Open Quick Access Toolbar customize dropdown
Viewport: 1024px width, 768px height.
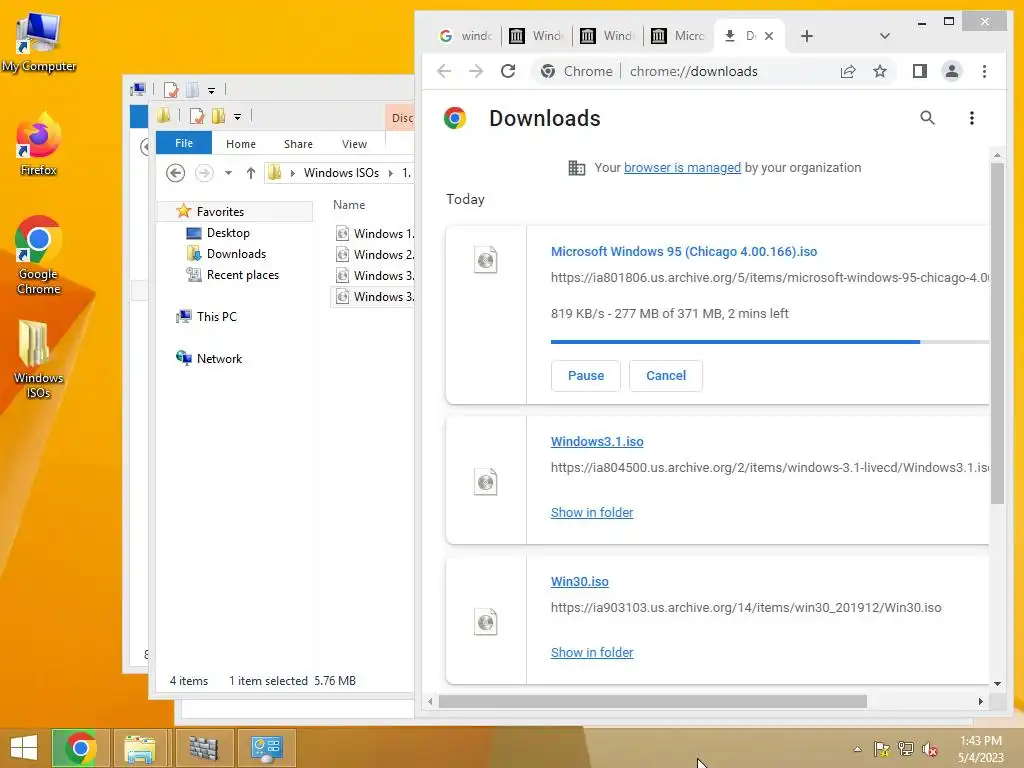coord(238,117)
